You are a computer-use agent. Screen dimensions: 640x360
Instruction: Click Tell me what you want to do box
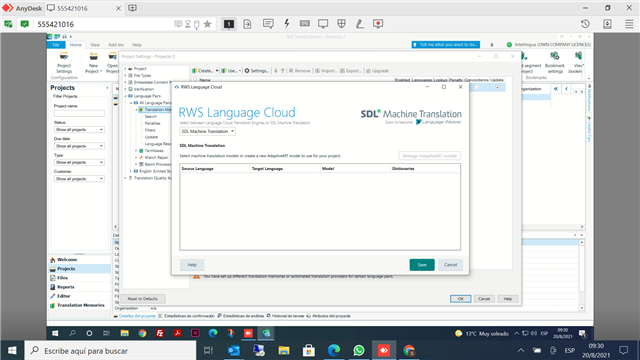coord(446,44)
